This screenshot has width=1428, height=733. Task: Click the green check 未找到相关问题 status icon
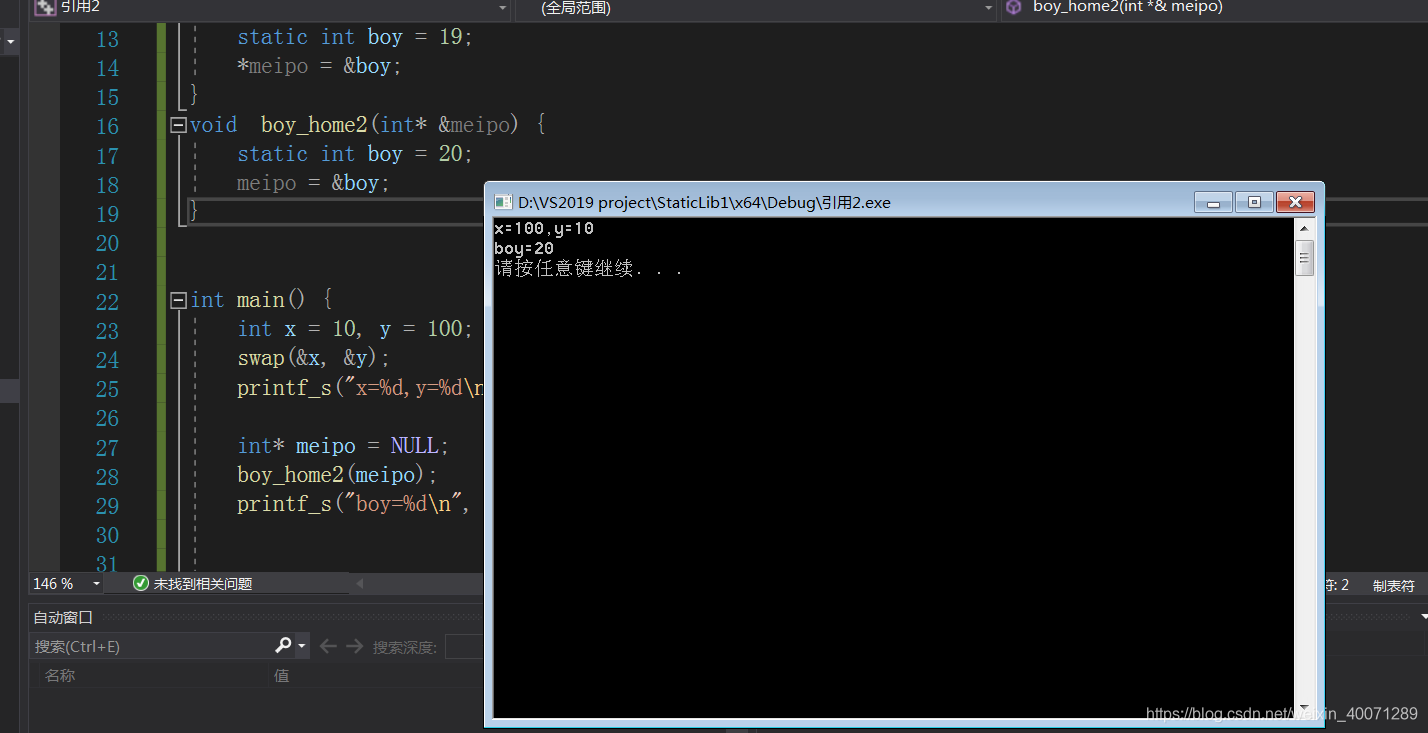pyautogui.click(x=141, y=584)
